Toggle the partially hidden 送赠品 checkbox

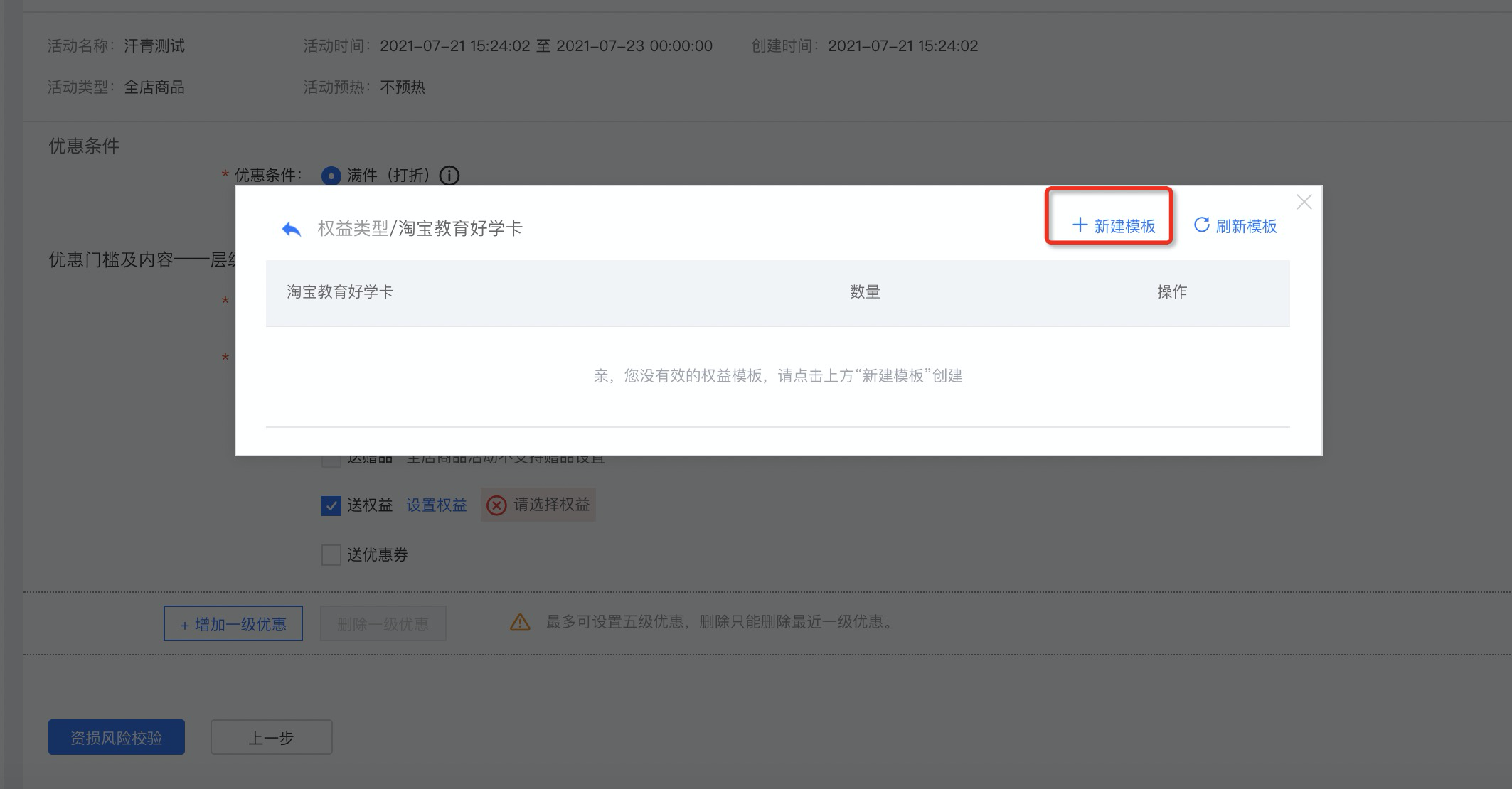point(331,461)
